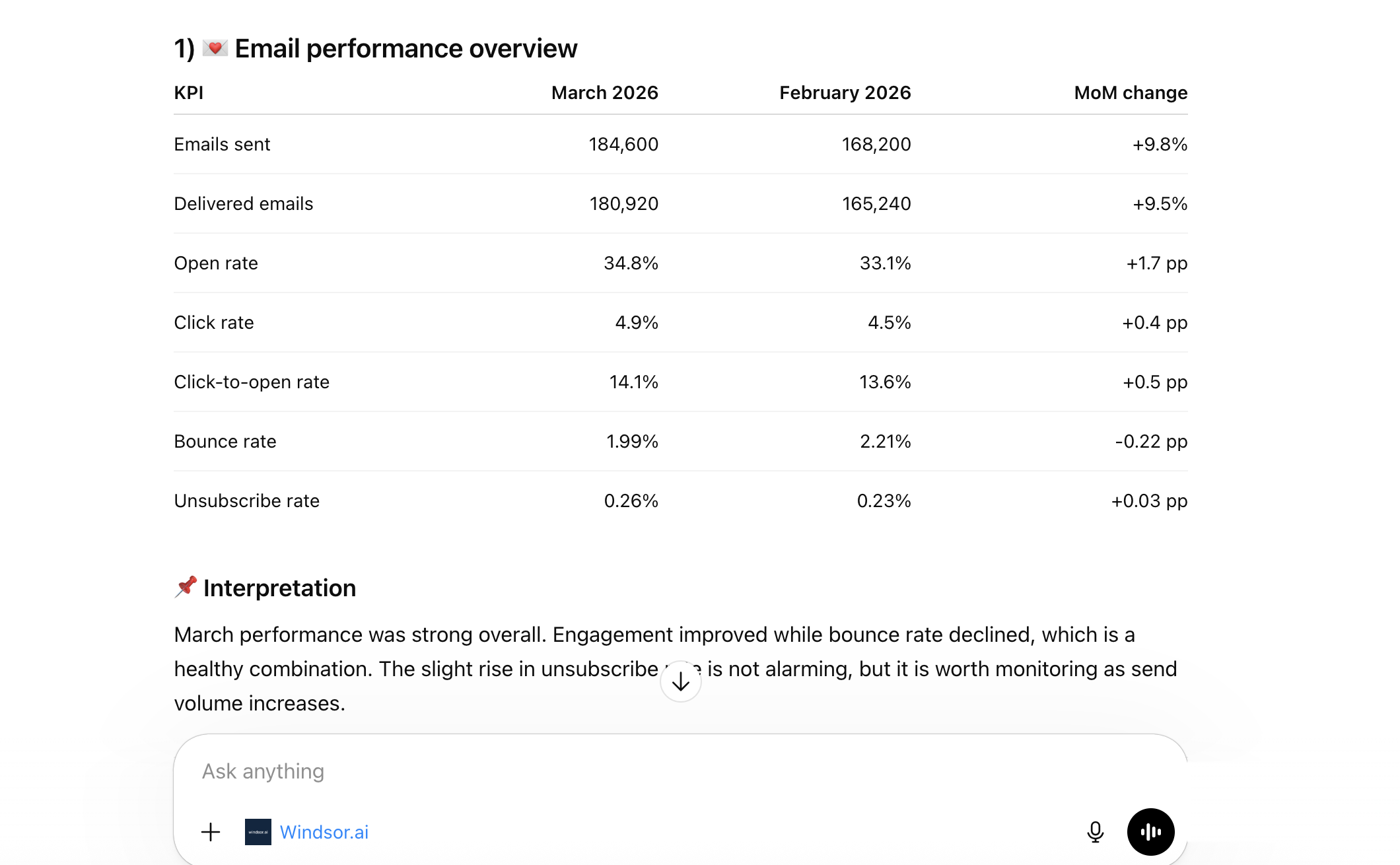
Task: Click the pushpin emoji beside Interpretation
Action: [x=186, y=586]
